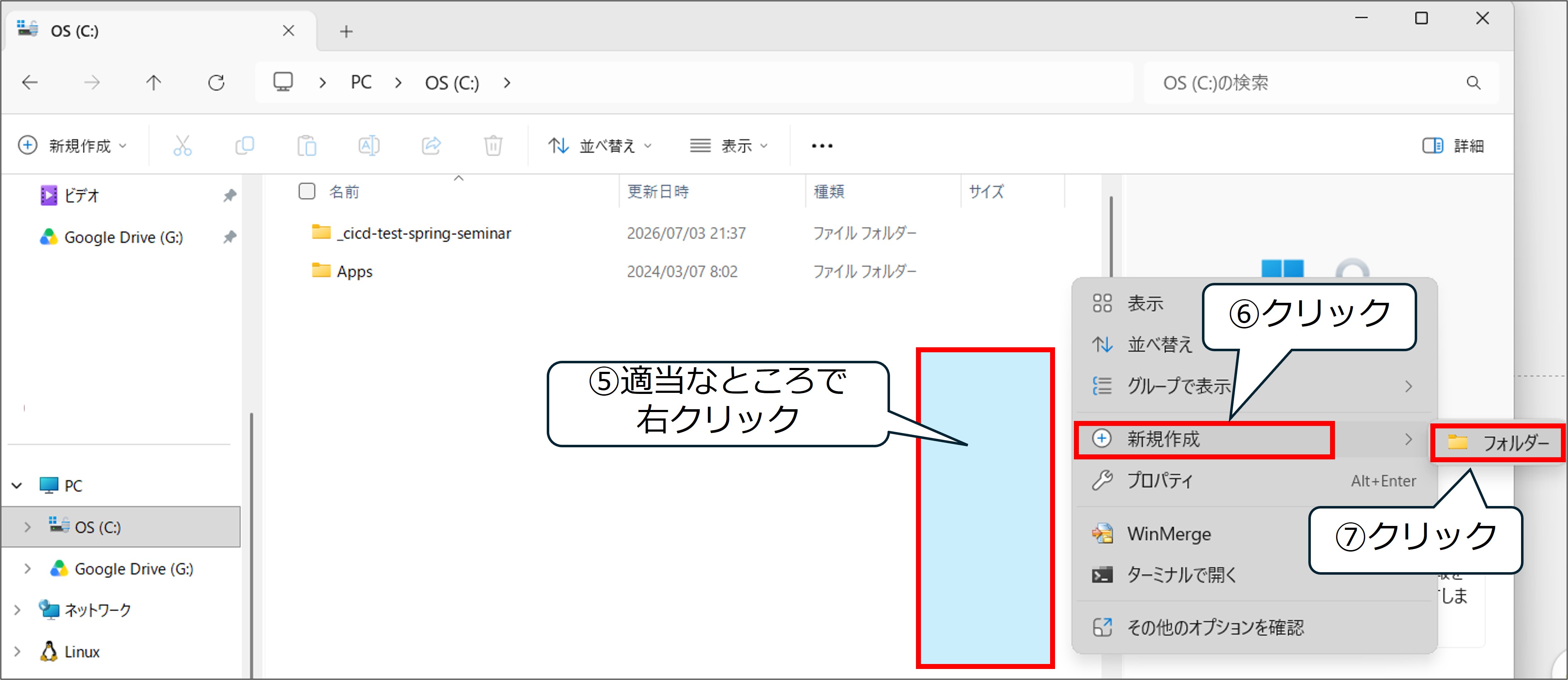Click the file list vertical scrollbar

pyautogui.click(x=1111, y=237)
